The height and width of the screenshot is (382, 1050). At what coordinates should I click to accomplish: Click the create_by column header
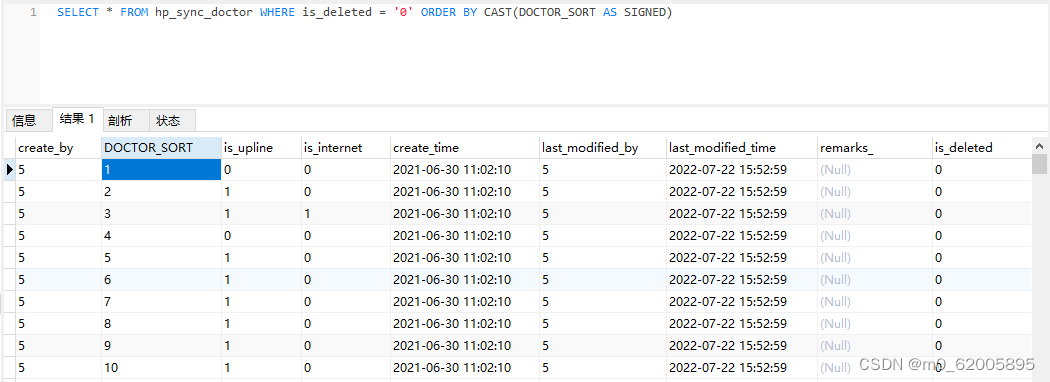pos(58,147)
